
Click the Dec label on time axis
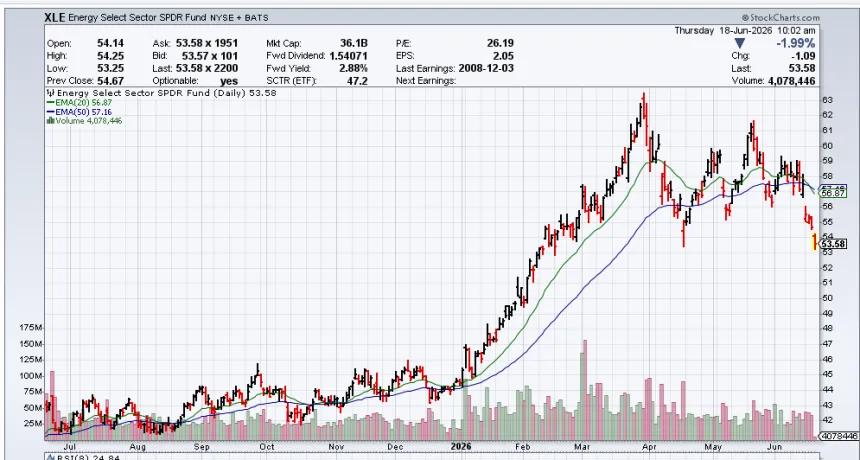click(396, 447)
